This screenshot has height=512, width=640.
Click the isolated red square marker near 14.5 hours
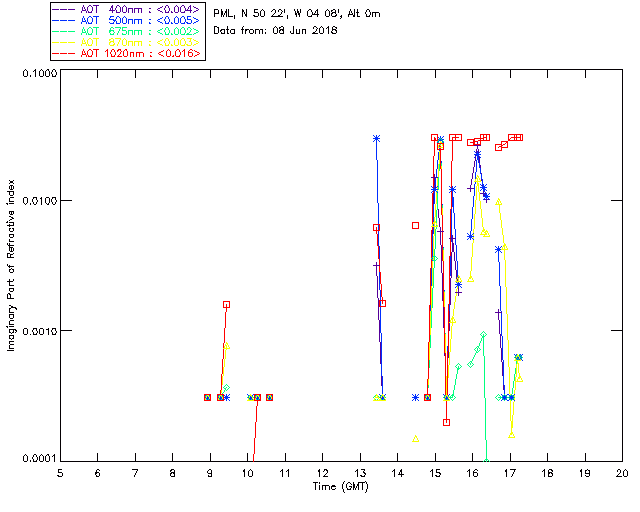point(415,225)
